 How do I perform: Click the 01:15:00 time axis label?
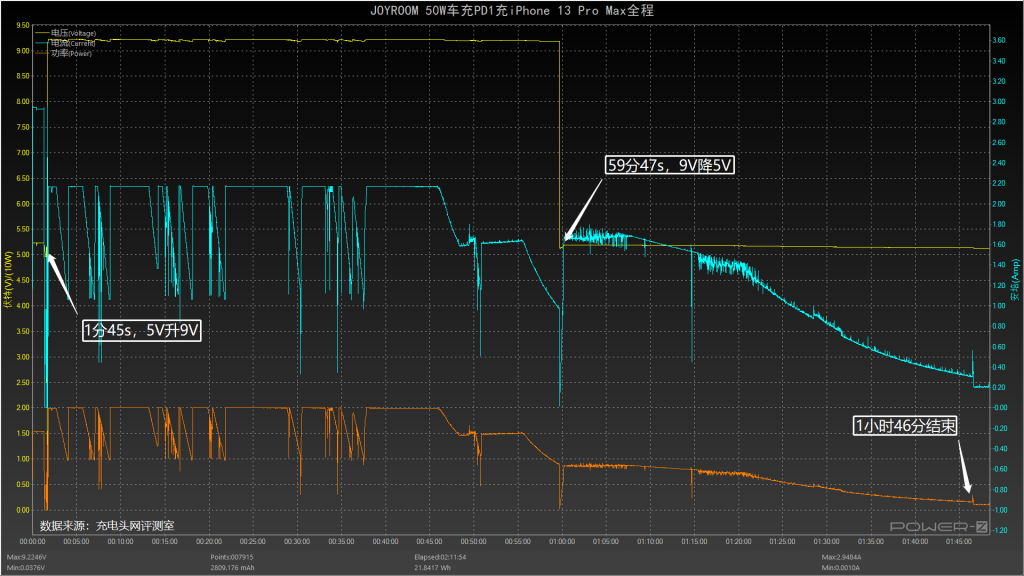pyautogui.click(x=694, y=541)
